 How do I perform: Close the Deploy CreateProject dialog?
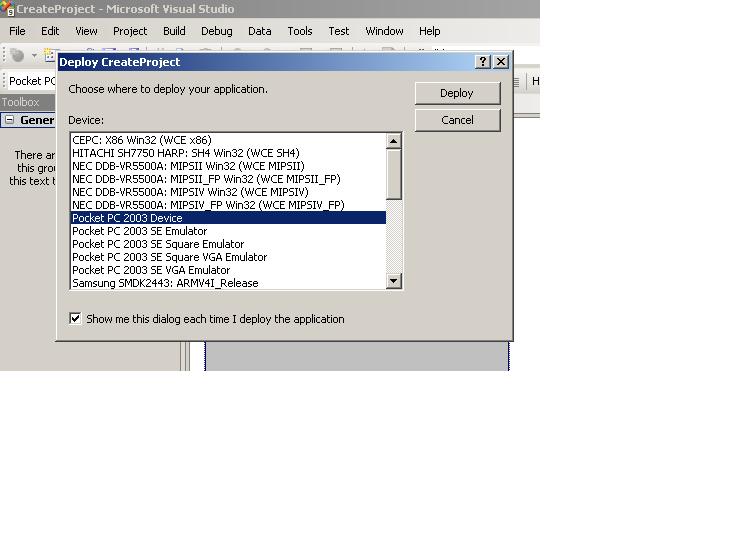(x=501, y=62)
